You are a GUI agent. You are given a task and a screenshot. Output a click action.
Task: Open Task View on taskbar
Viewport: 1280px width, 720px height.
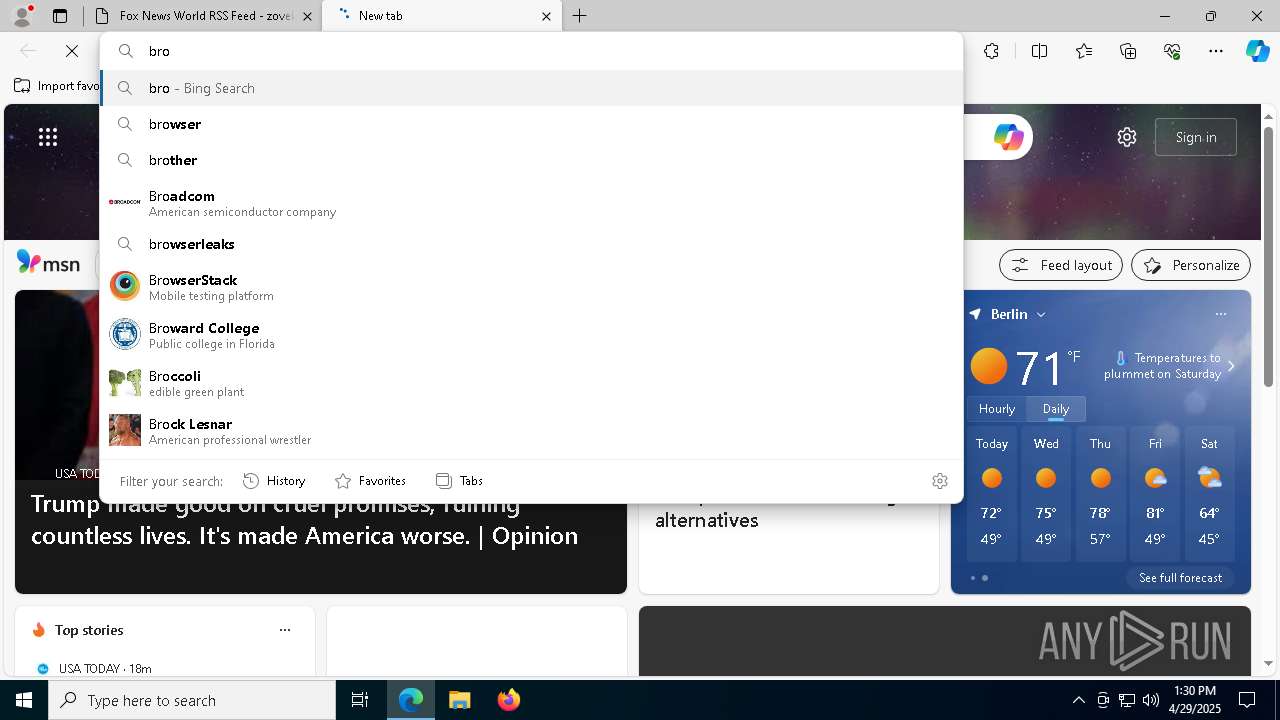pos(360,700)
